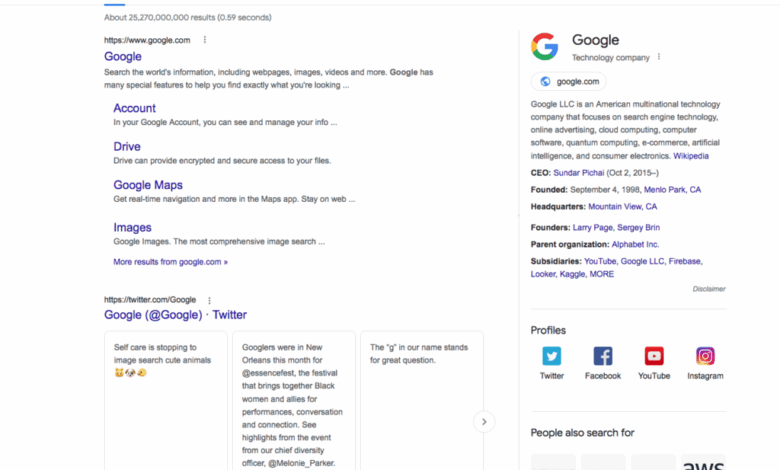Click the Alphabet Inc. parent organization link
The height and width of the screenshot is (470, 780).
coord(635,244)
